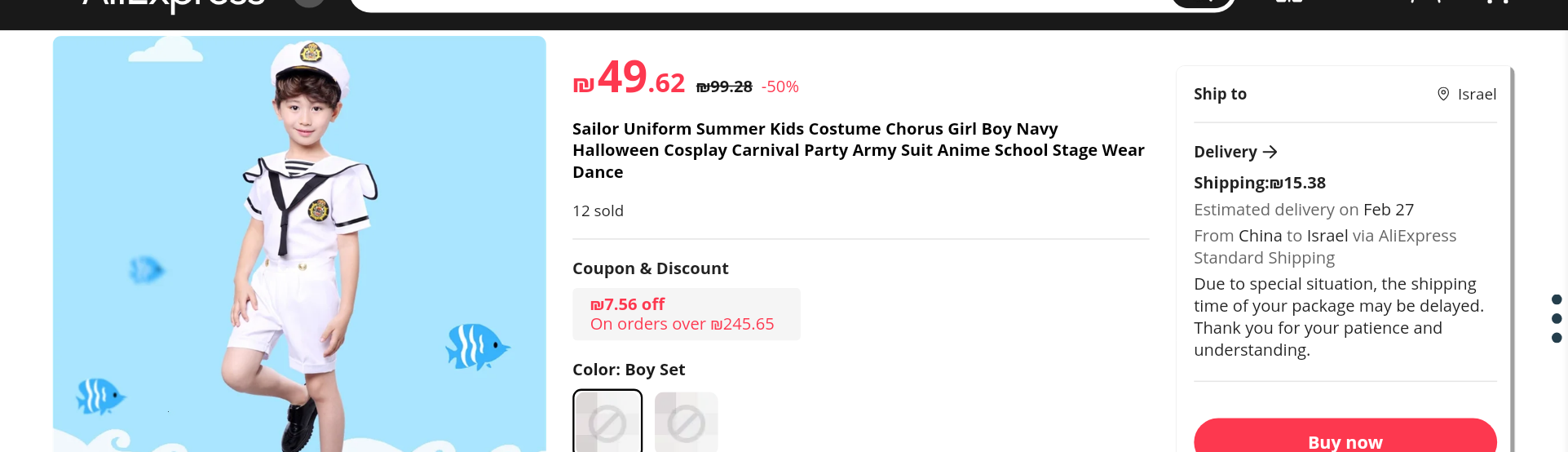Click the middle dot of the side indicator

tap(1557, 318)
